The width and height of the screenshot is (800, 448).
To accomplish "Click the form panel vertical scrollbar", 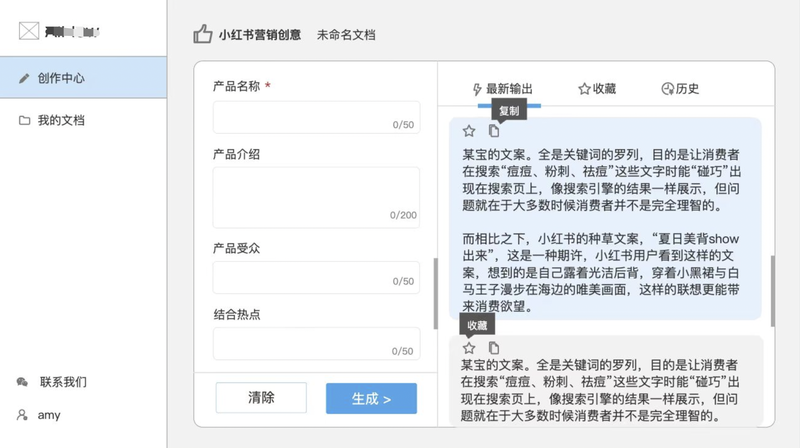I will (435, 293).
